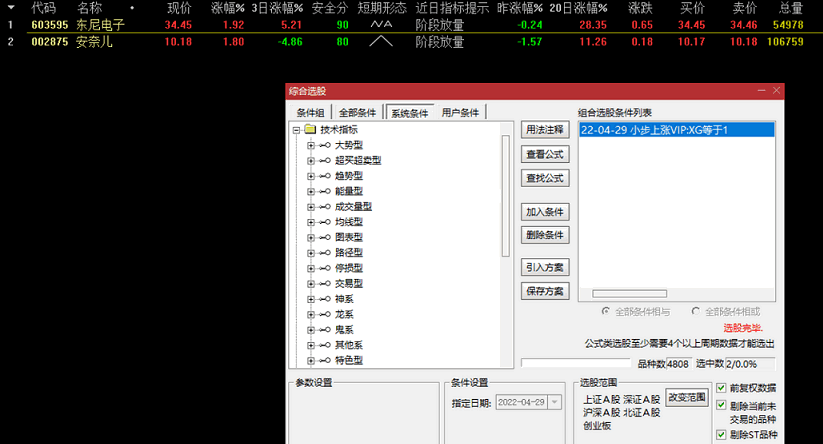The height and width of the screenshot is (444, 823).
Task: Close the 综合选股 dialog
Action: click(776, 91)
